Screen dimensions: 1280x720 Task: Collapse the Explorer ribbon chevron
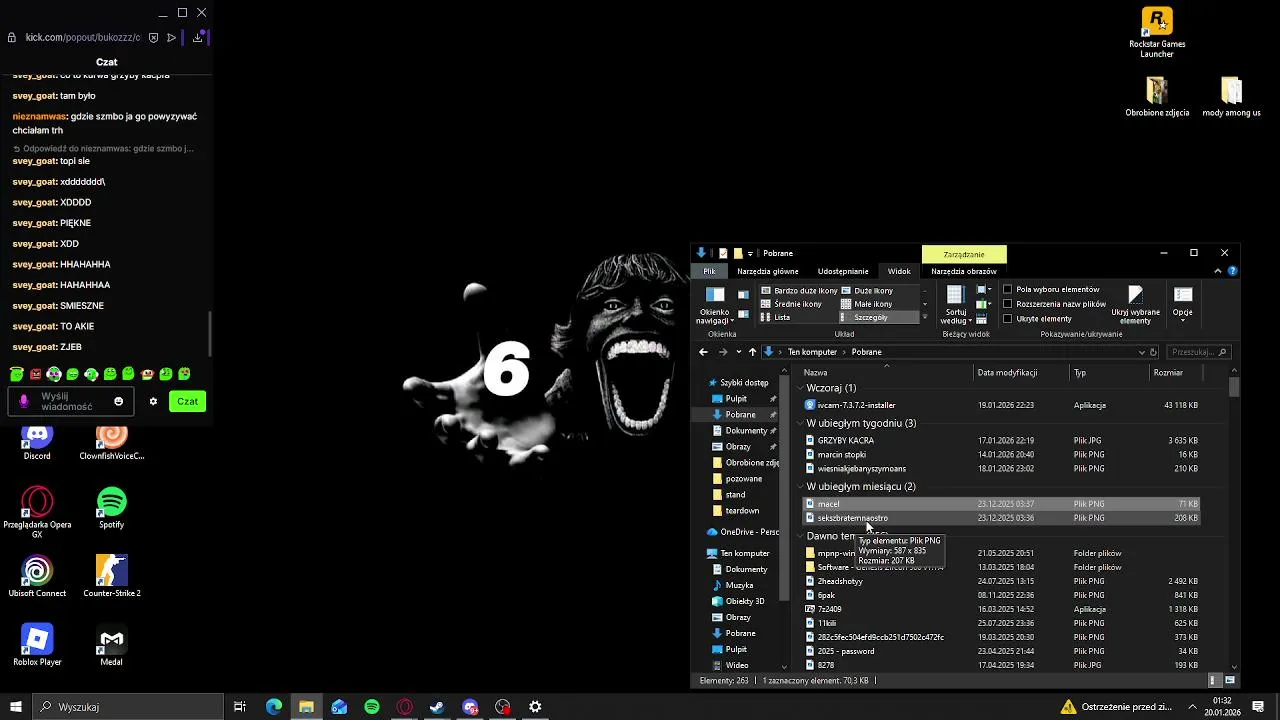click(1218, 271)
